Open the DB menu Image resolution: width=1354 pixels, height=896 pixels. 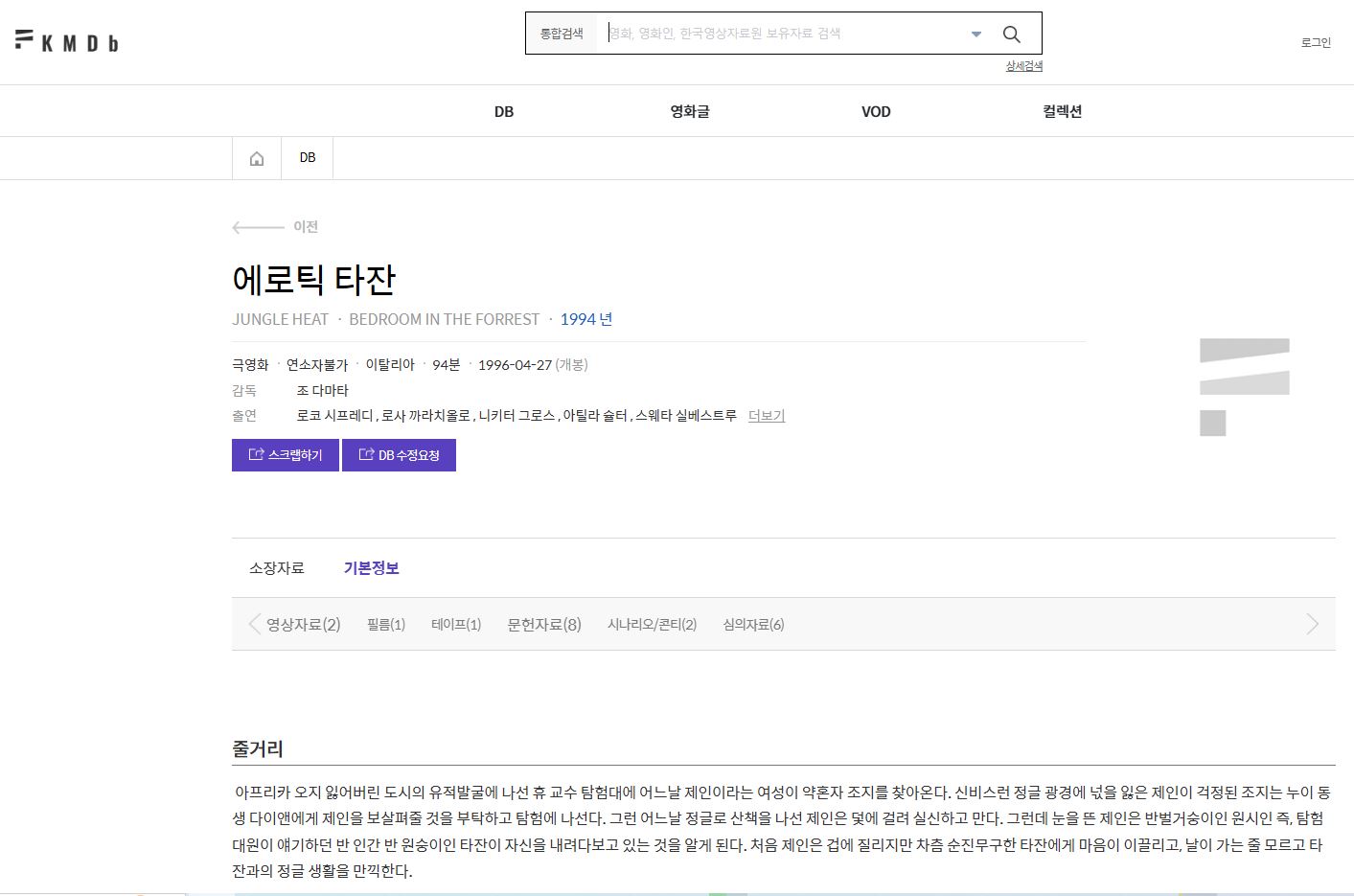(504, 111)
